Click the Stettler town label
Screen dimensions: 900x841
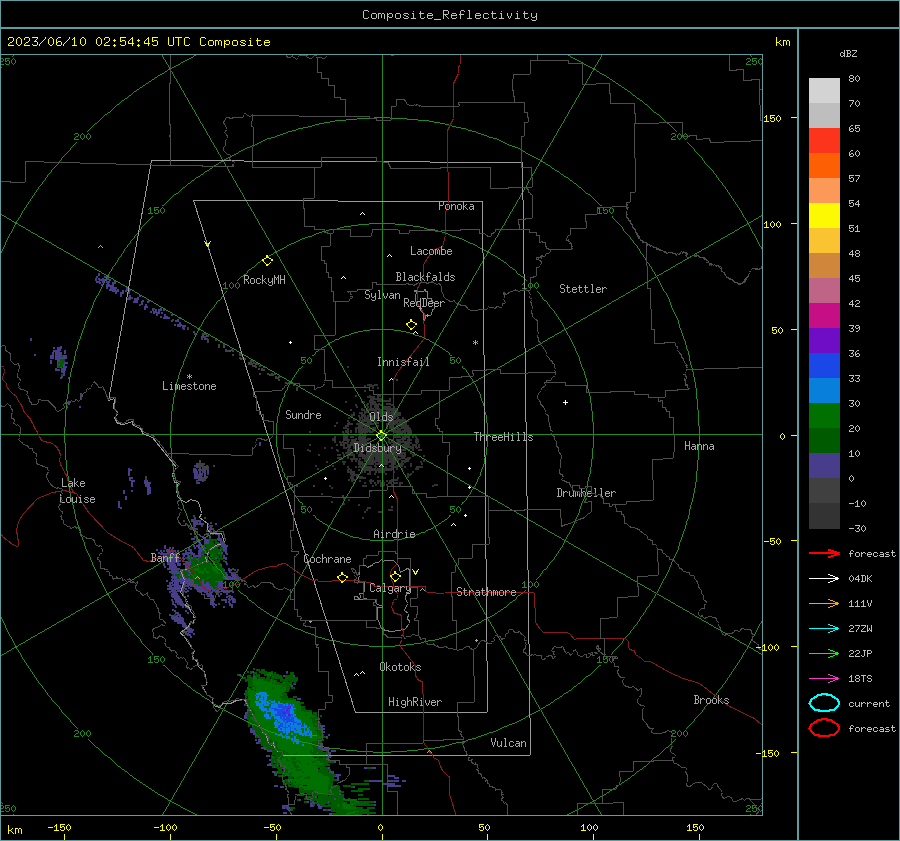[583, 289]
